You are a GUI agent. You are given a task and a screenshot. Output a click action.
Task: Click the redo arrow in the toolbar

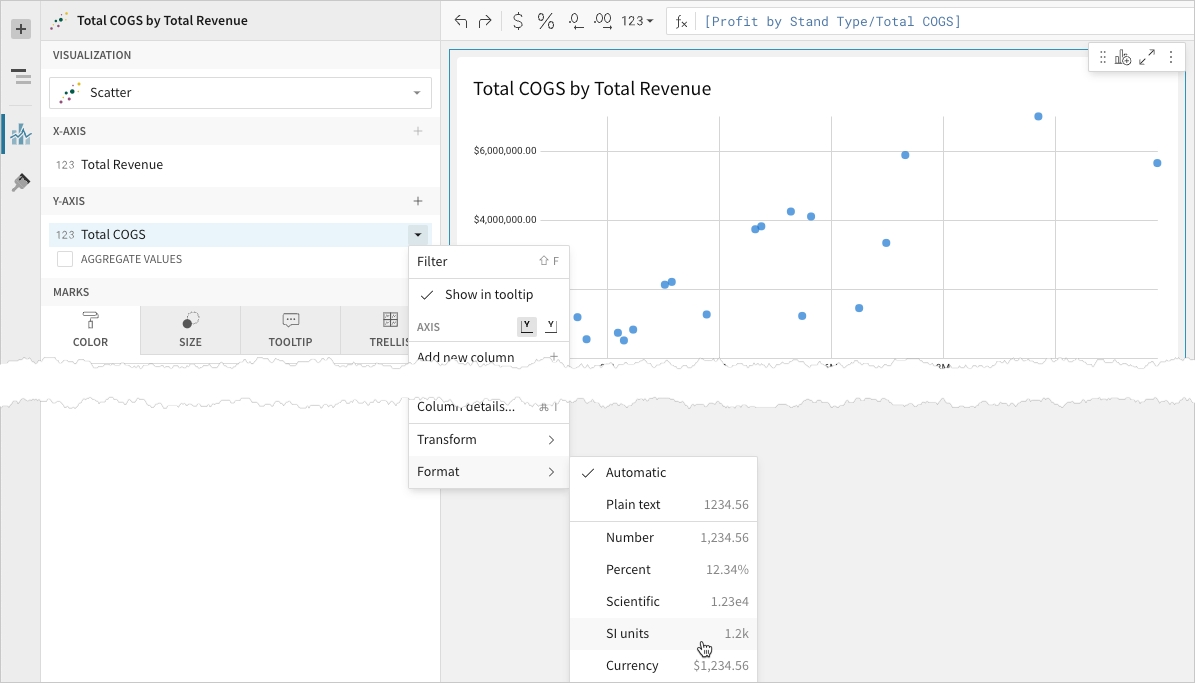[x=485, y=21]
